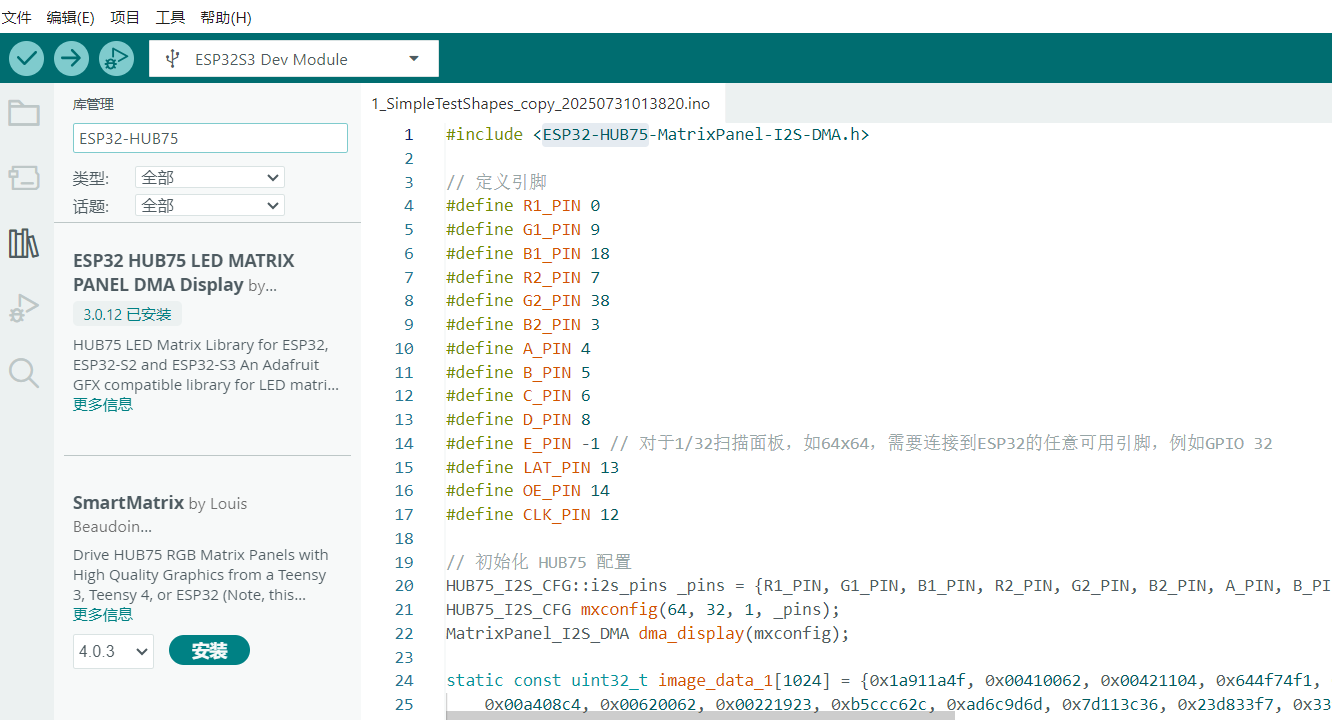Open the Boards Manager sidebar icon

[x=24, y=178]
